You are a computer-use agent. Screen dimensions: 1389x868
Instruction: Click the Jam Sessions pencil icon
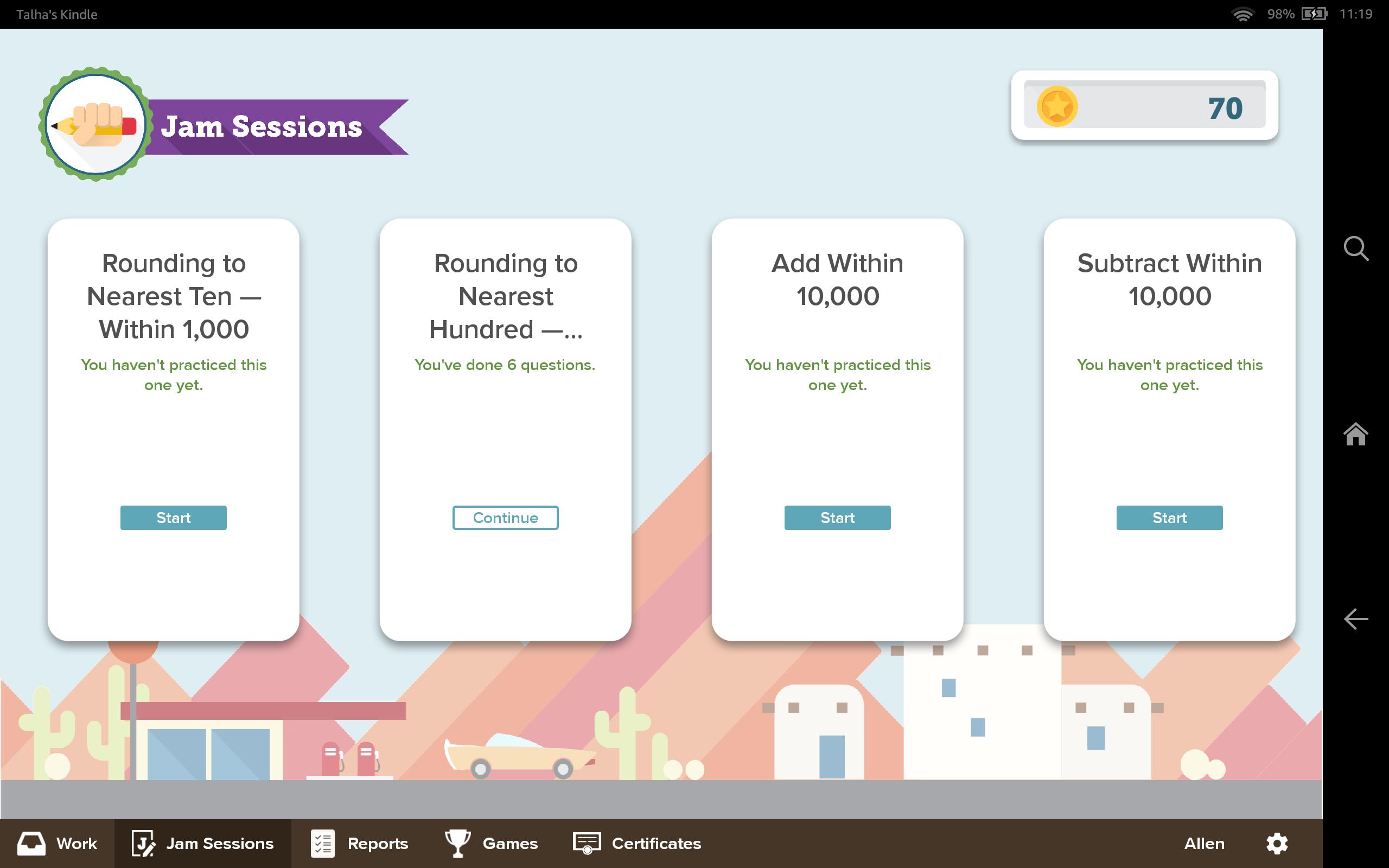143,843
